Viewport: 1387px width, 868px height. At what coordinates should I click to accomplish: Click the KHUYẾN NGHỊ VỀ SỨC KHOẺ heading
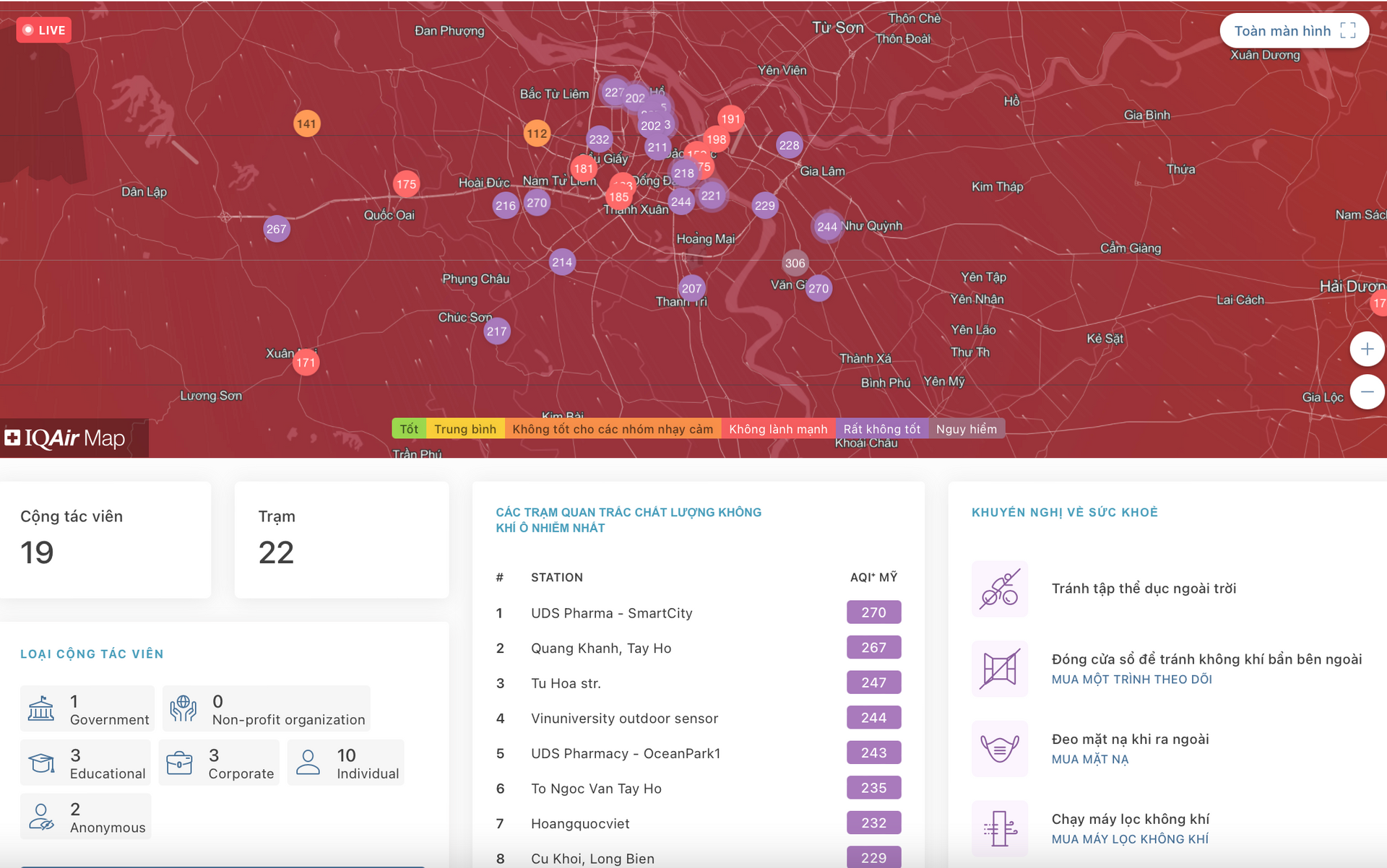[1064, 512]
